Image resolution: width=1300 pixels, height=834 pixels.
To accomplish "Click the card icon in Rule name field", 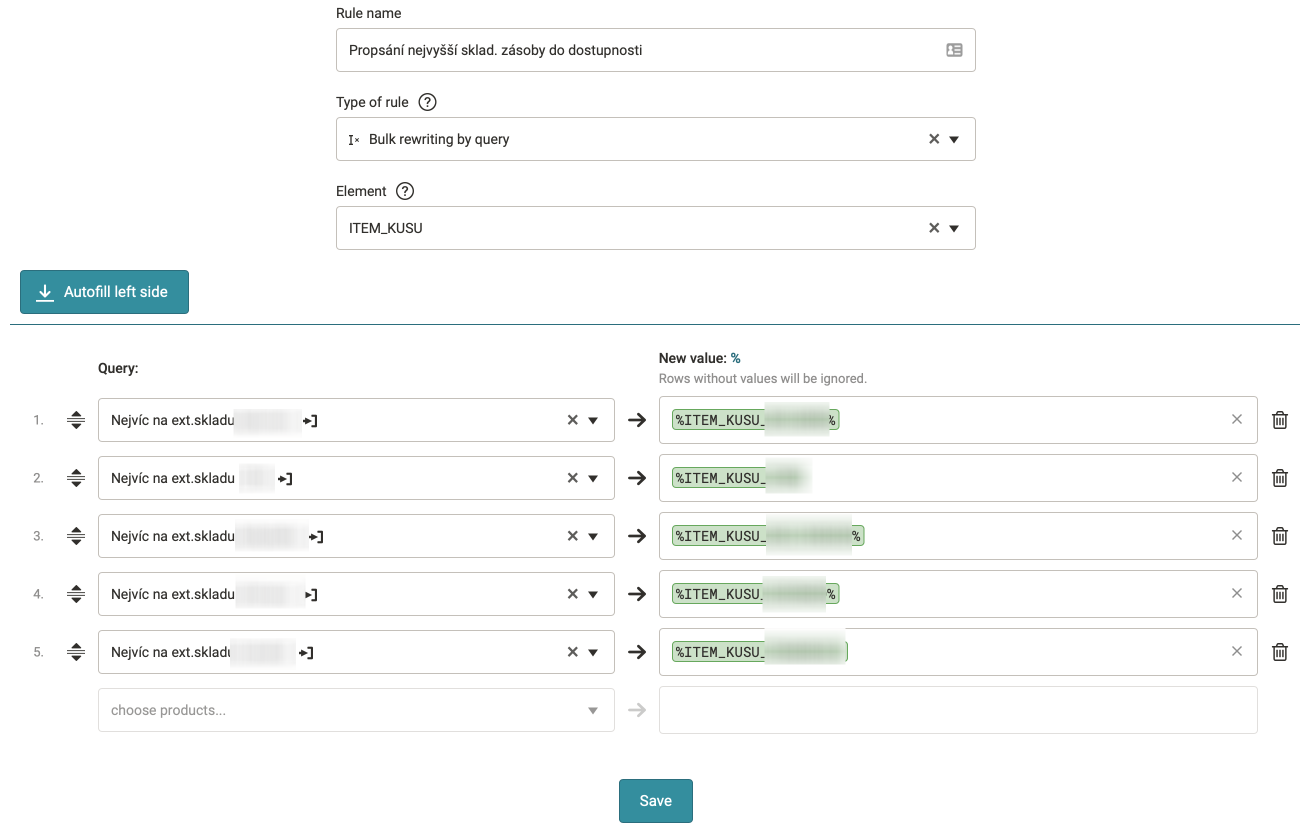I will tap(954, 50).
